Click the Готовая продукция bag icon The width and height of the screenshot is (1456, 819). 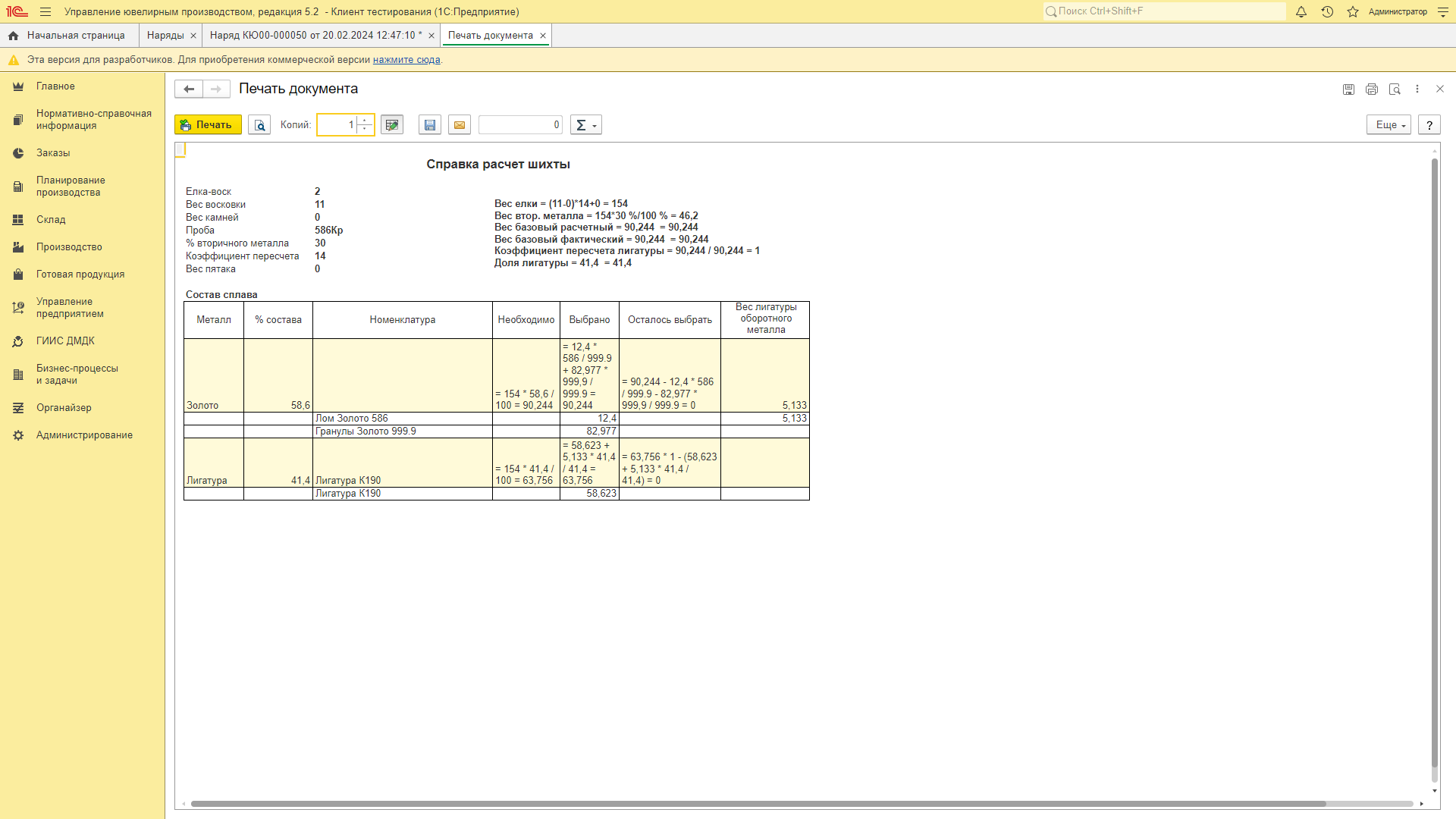(x=18, y=275)
